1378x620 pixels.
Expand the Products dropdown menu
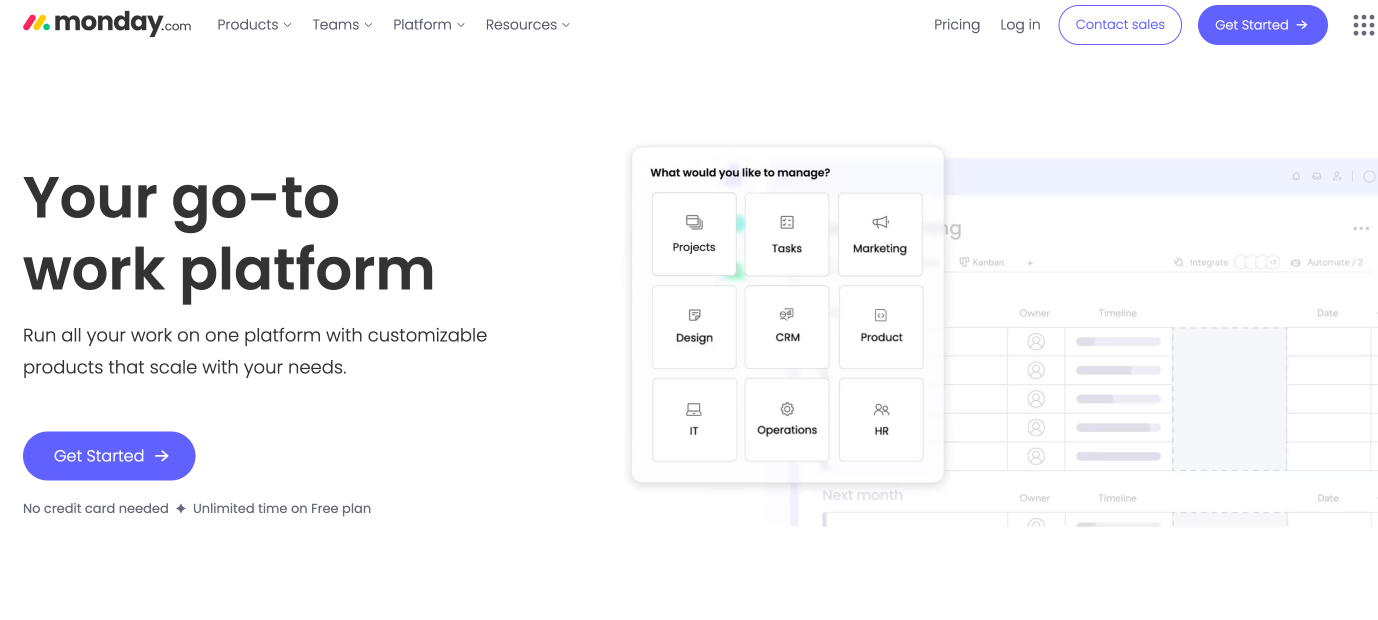[x=254, y=25]
